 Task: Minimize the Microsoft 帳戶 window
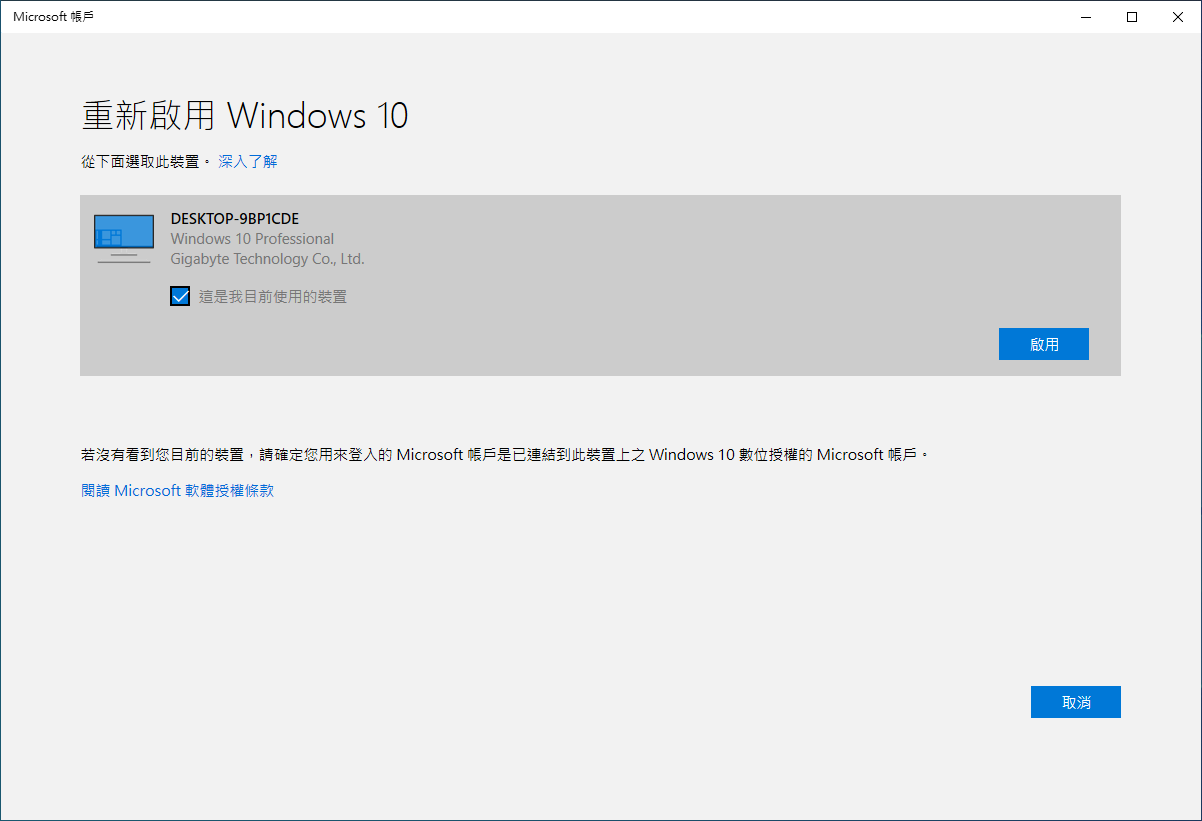coord(1085,16)
